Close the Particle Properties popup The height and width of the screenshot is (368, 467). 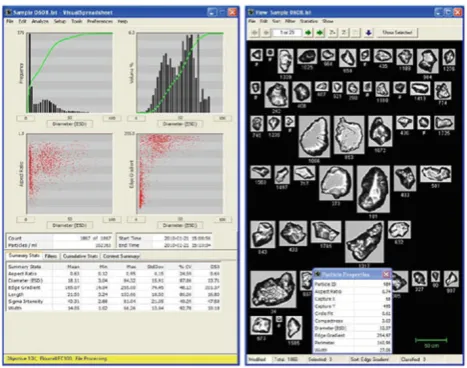point(386,274)
